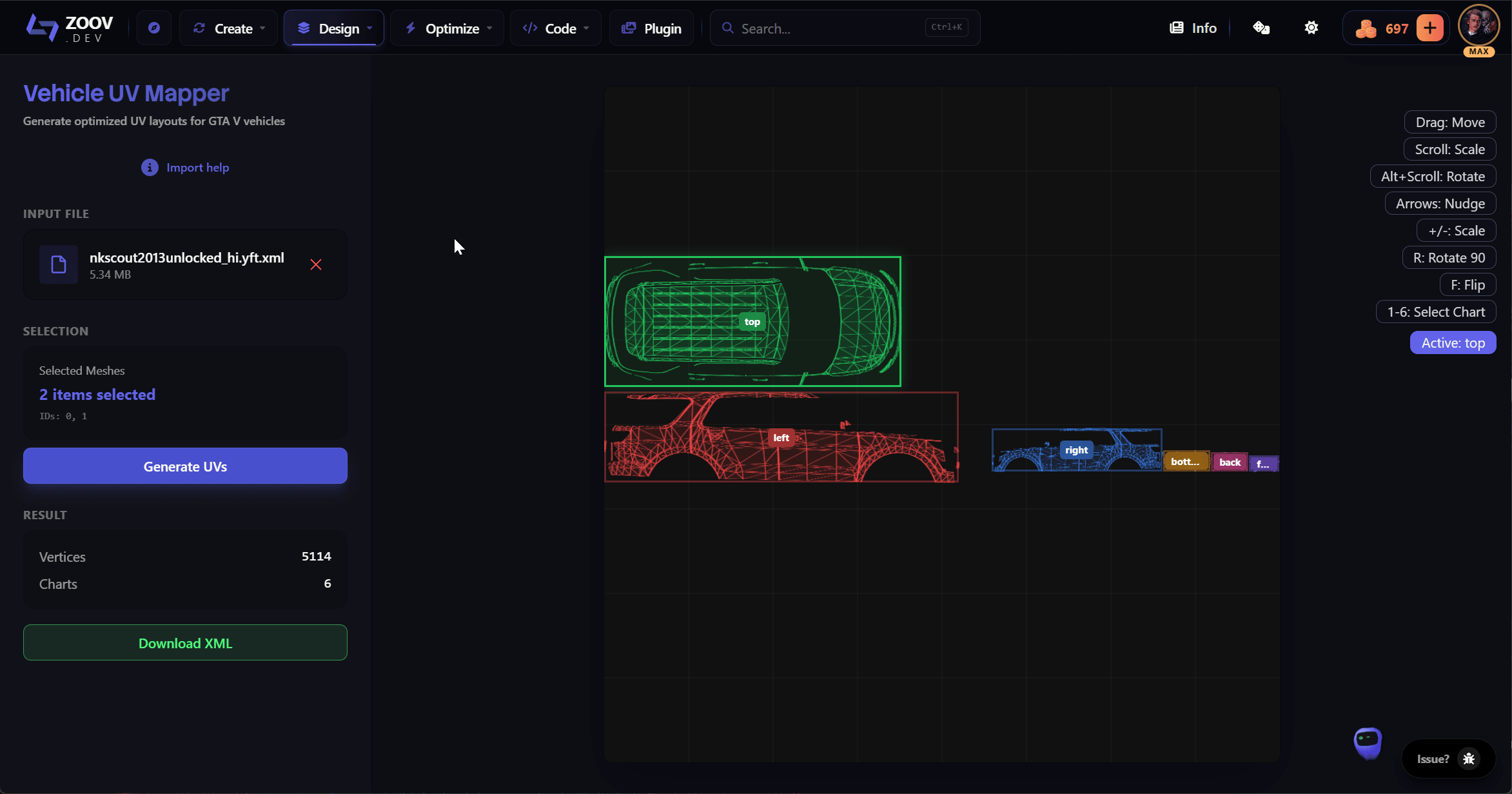Open the Design dropdown chevron
This screenshot has height=794, width=1512.
[369, 28]
